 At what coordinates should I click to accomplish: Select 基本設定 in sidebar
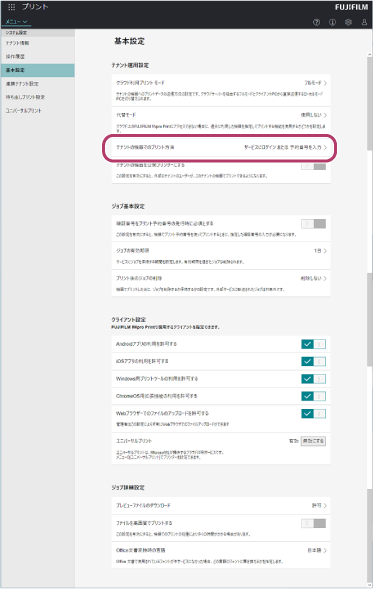tap(37, 70)
